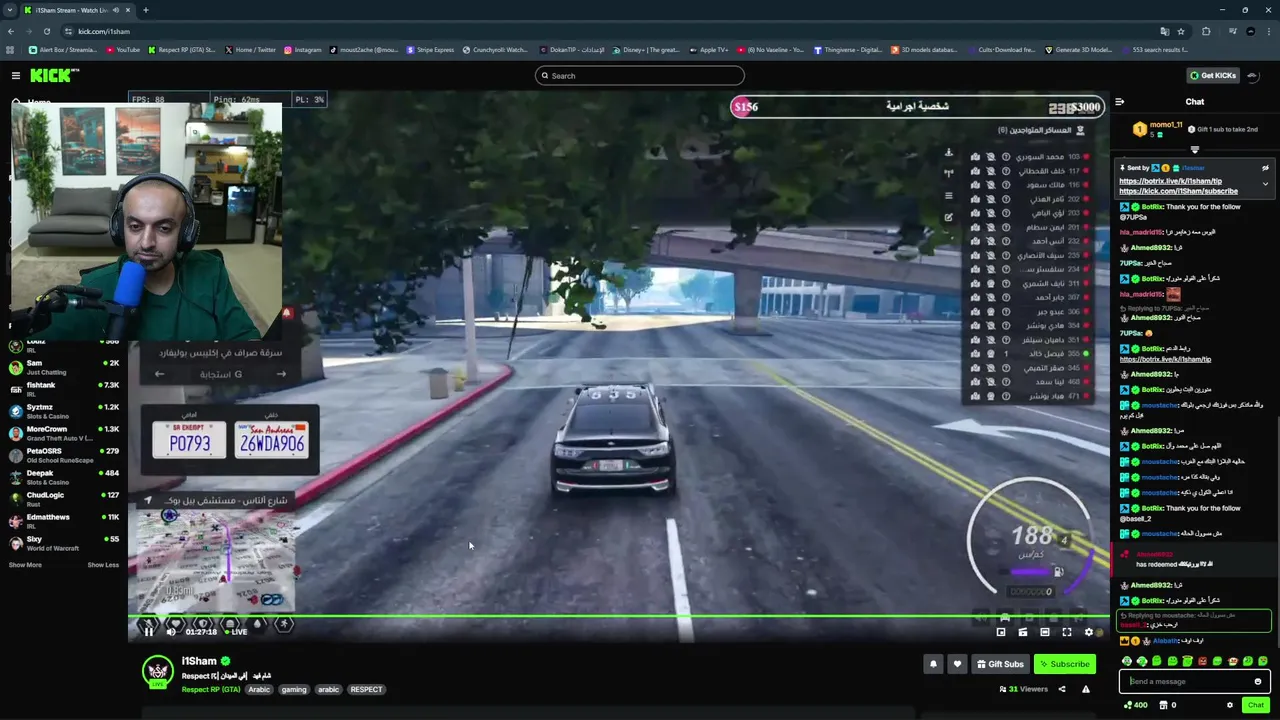Viewport: 1280px width, 720px height.
Task: Select the RESPECT tag
Action: pyautogui.click(x=366, y=689)
